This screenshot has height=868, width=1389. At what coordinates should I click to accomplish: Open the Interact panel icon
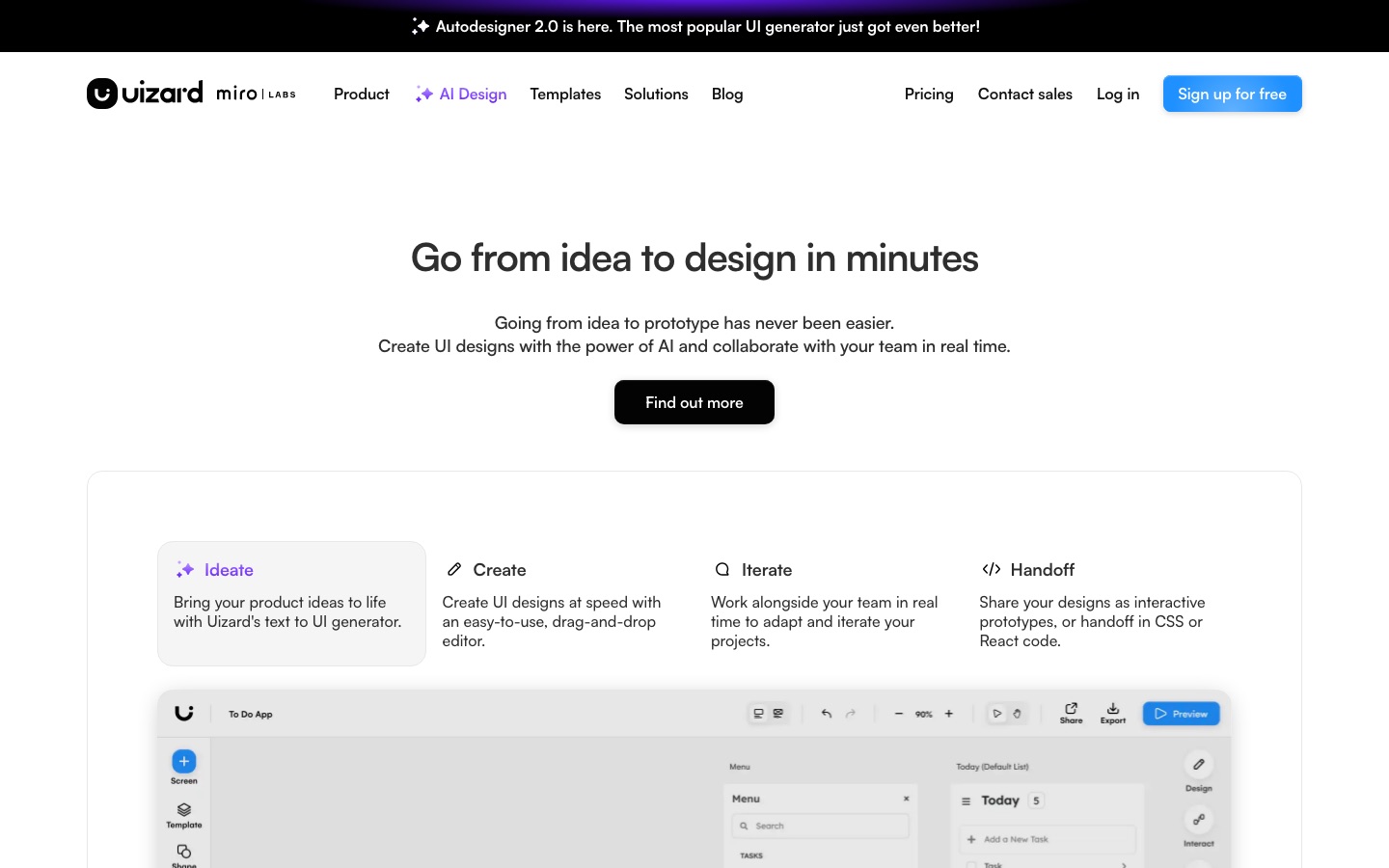click(x=1199, y=820)
